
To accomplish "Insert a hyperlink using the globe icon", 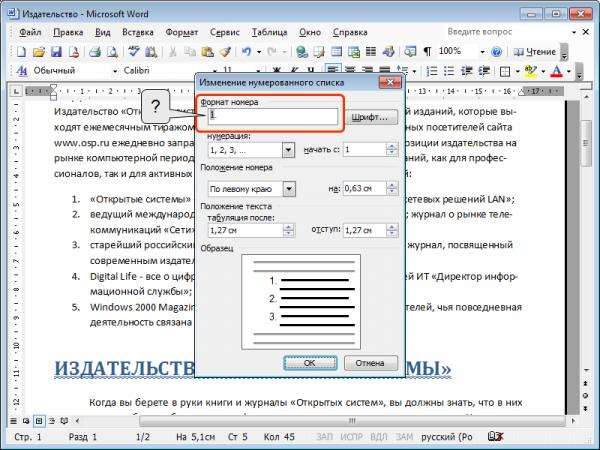I will [x=302, y=52].
